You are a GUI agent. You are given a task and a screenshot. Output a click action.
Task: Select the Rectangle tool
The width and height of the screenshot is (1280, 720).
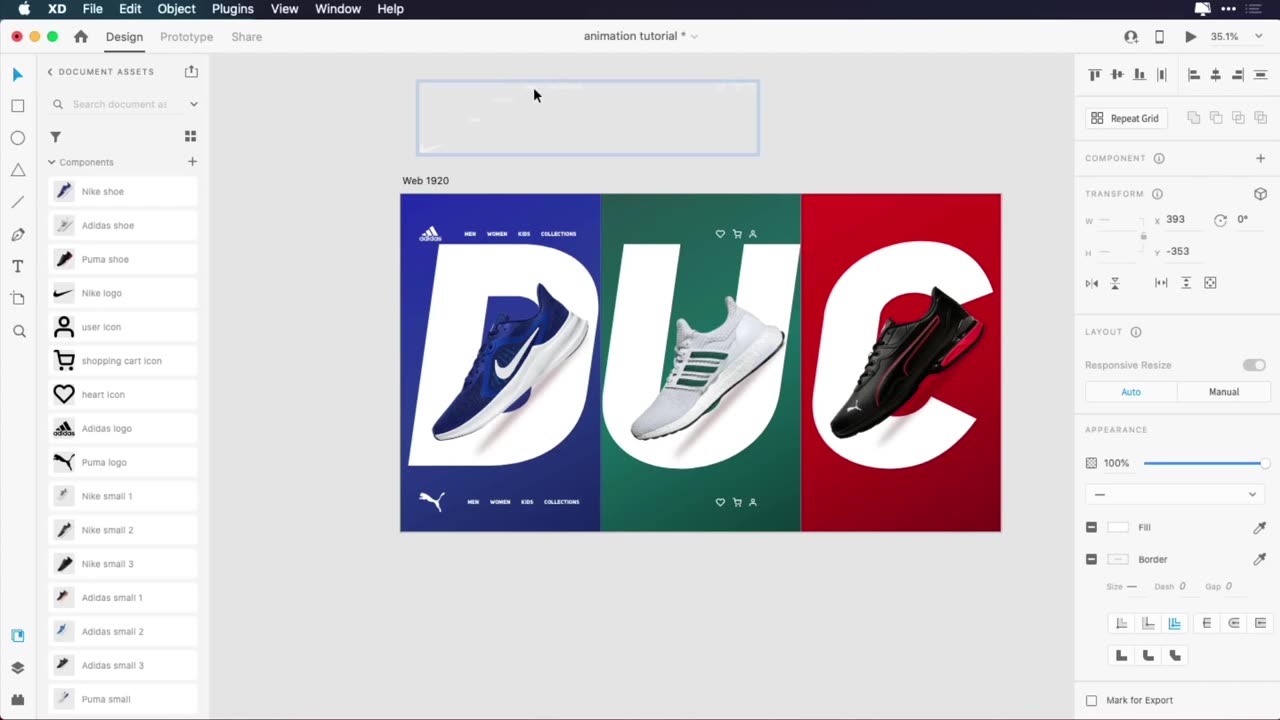17,106
